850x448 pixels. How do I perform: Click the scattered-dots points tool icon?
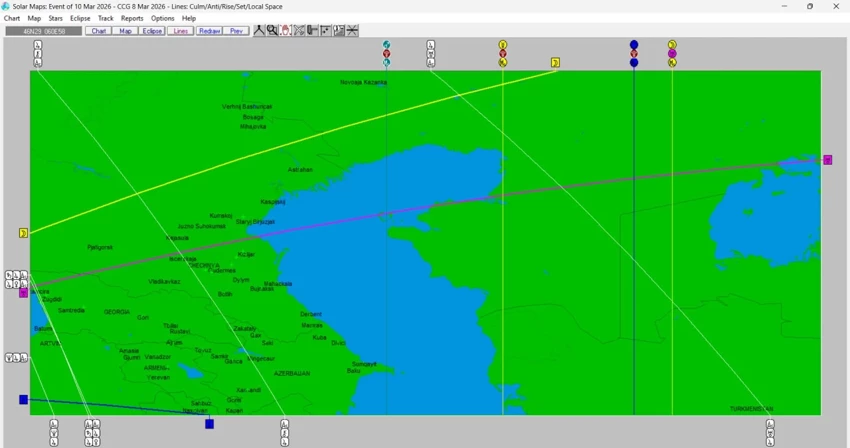click(x=325, y=30)
